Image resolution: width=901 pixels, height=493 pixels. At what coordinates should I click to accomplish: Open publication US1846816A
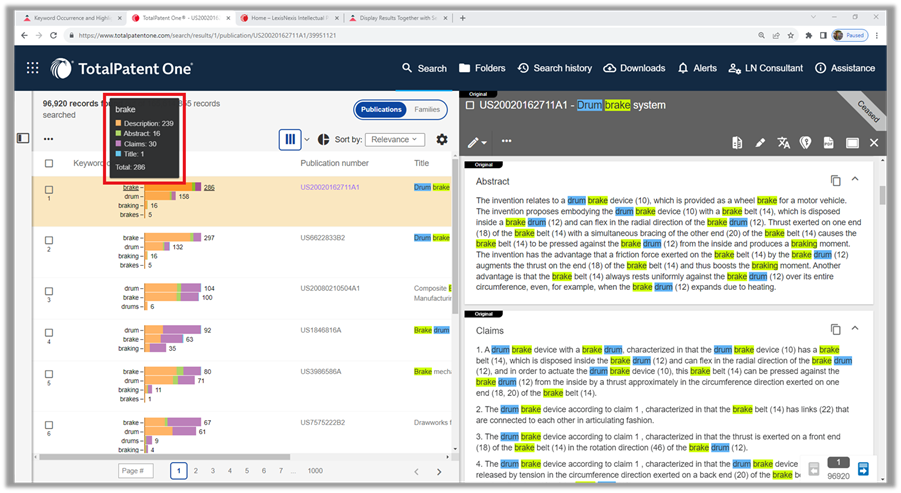[x=321, y=330]
